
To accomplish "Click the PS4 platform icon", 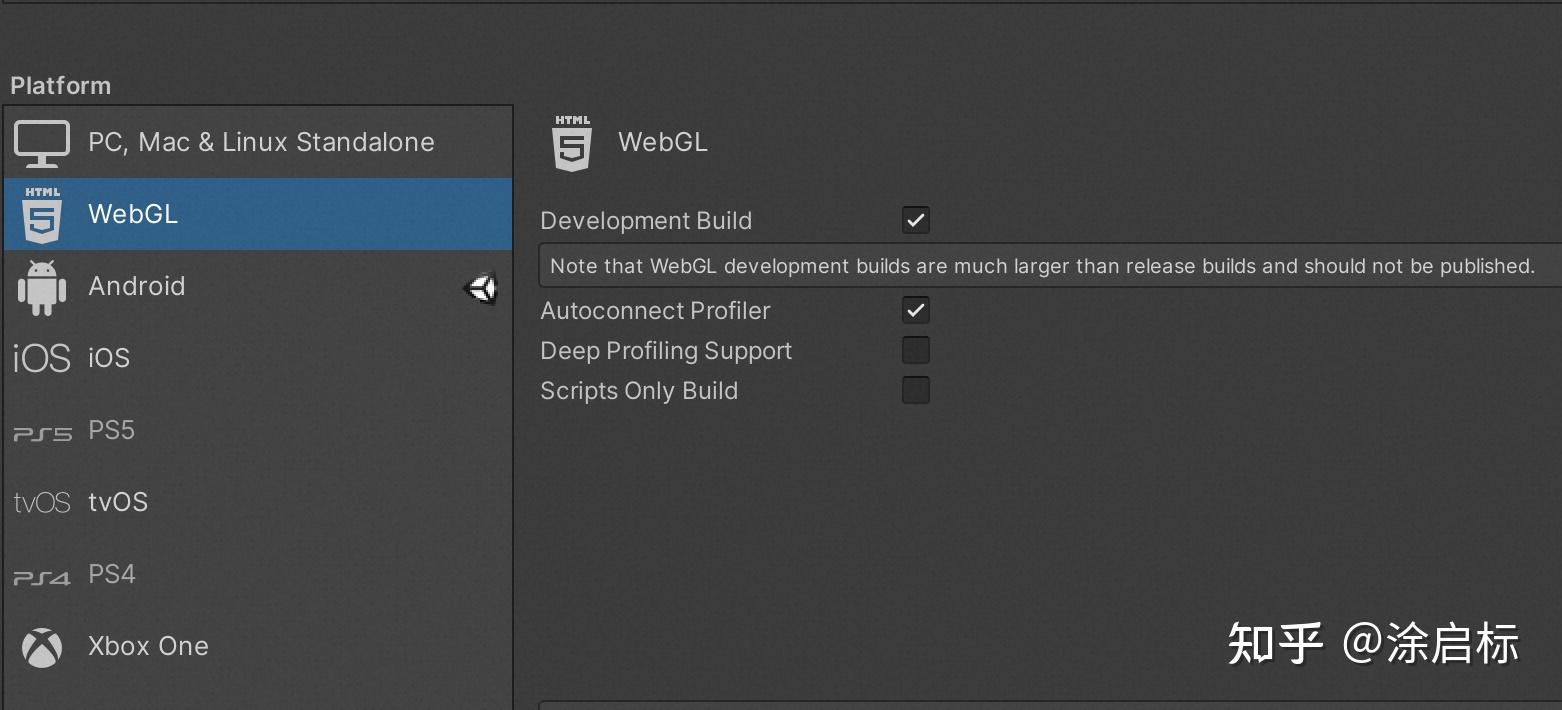I will tap(41, 573).
